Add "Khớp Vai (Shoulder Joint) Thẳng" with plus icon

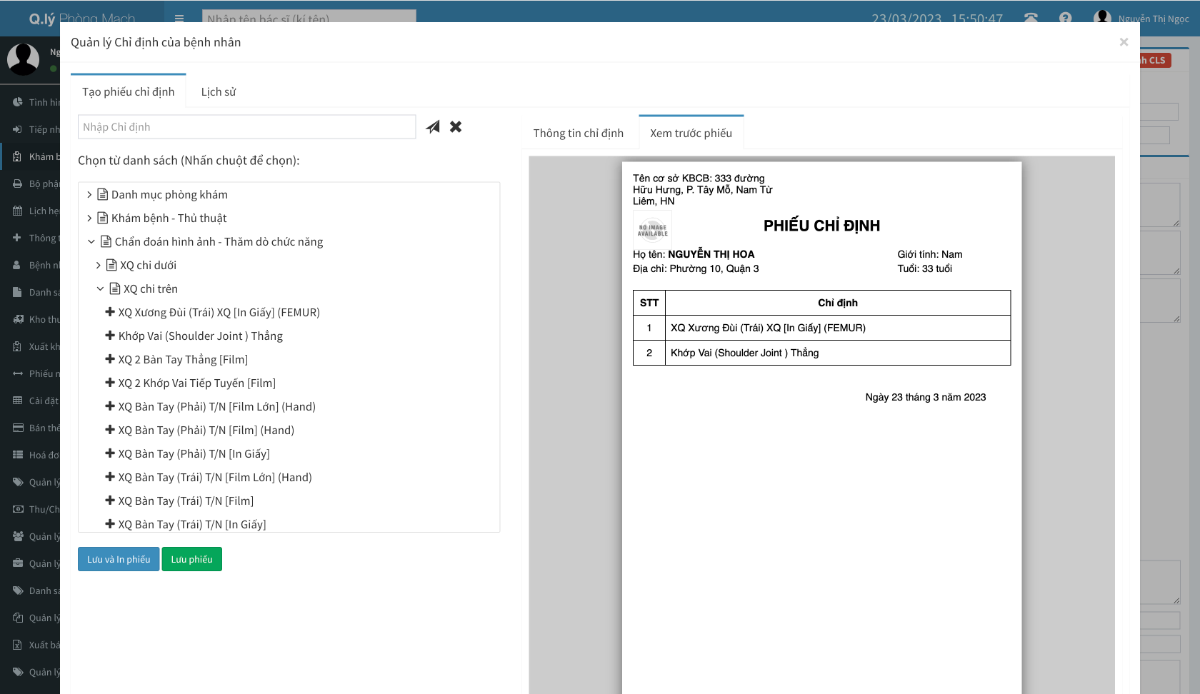110,335
